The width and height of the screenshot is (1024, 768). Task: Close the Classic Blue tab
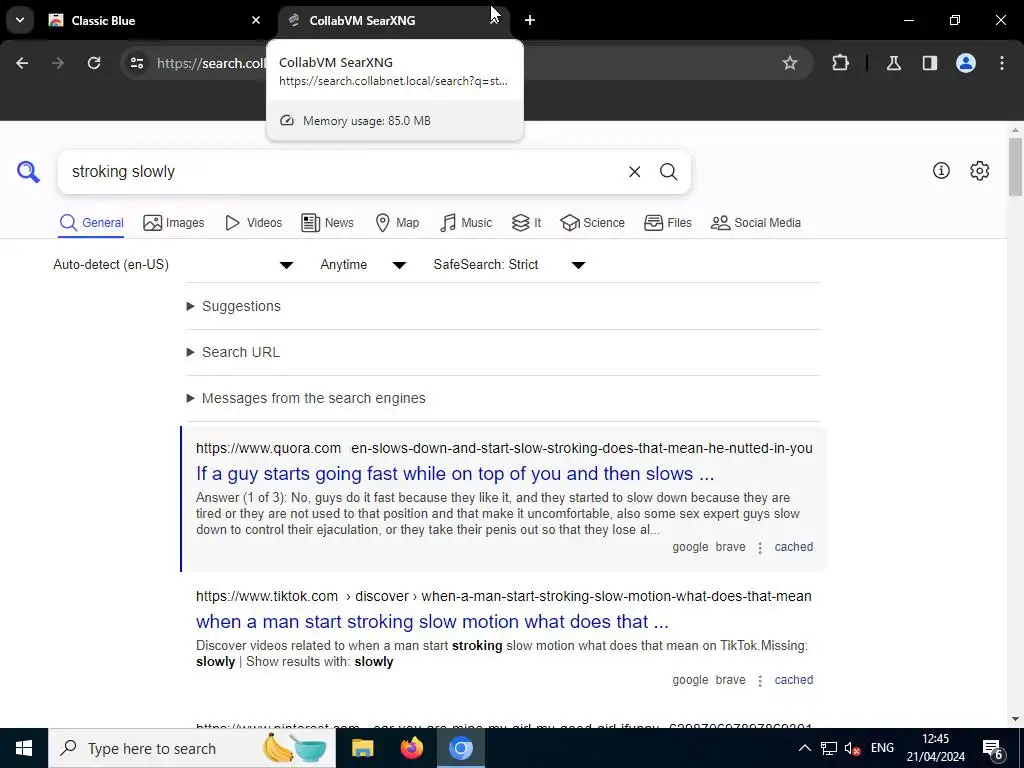(x=256, y=20)
